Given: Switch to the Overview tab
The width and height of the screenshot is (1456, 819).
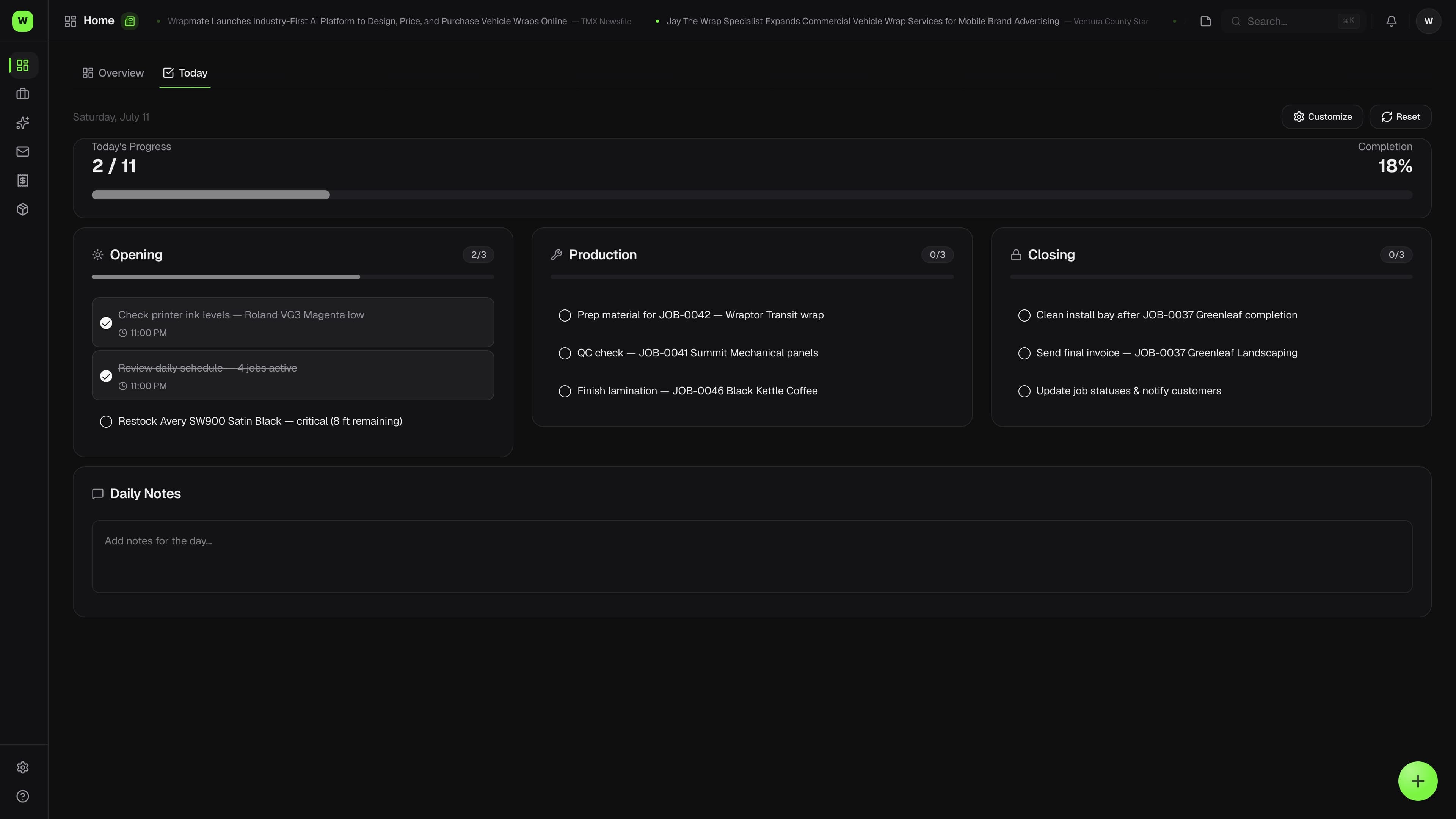Looking at the screenshot, I should point(113,73).
